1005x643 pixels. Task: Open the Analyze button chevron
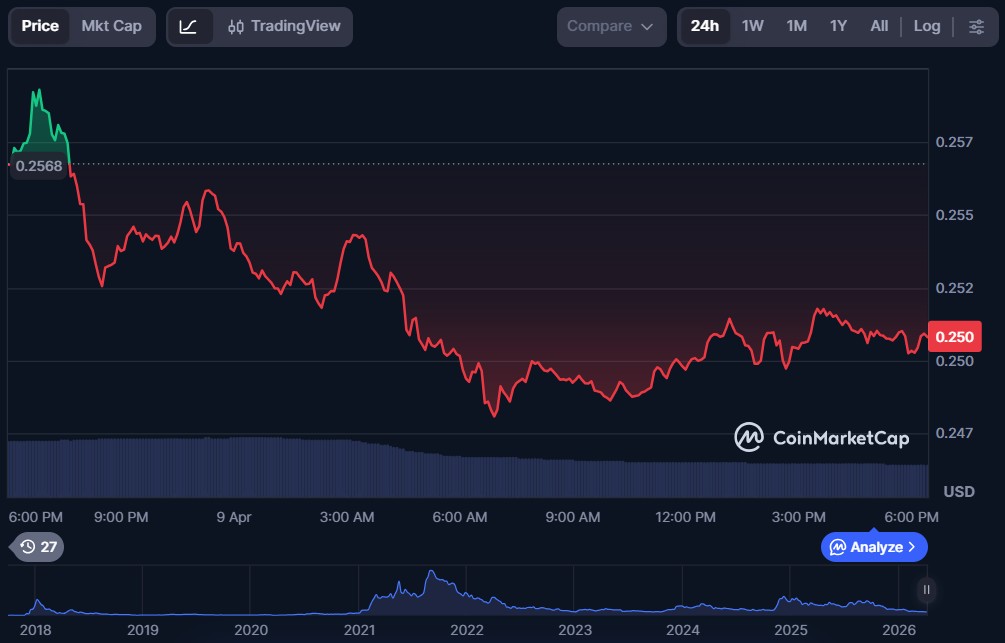click(x=911, y=547)
